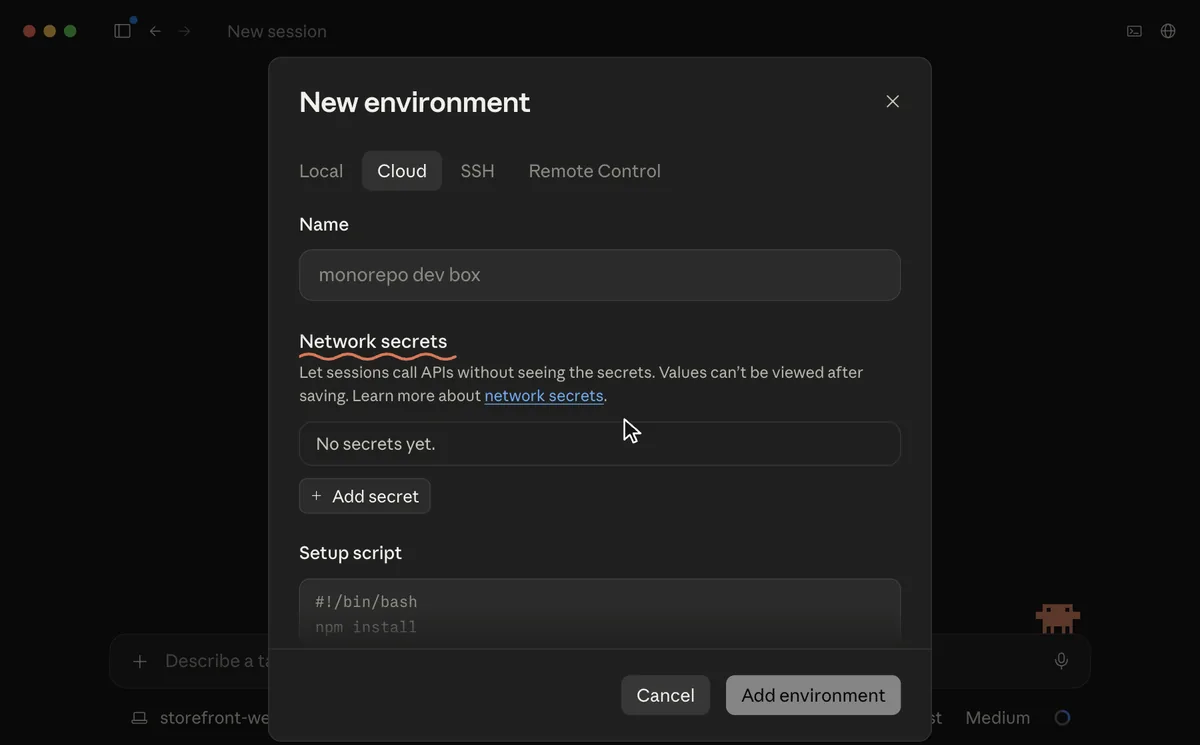Click the plus icon beside Describe a task
Viewport: 1200px width, 745px height.
(140, 661)
